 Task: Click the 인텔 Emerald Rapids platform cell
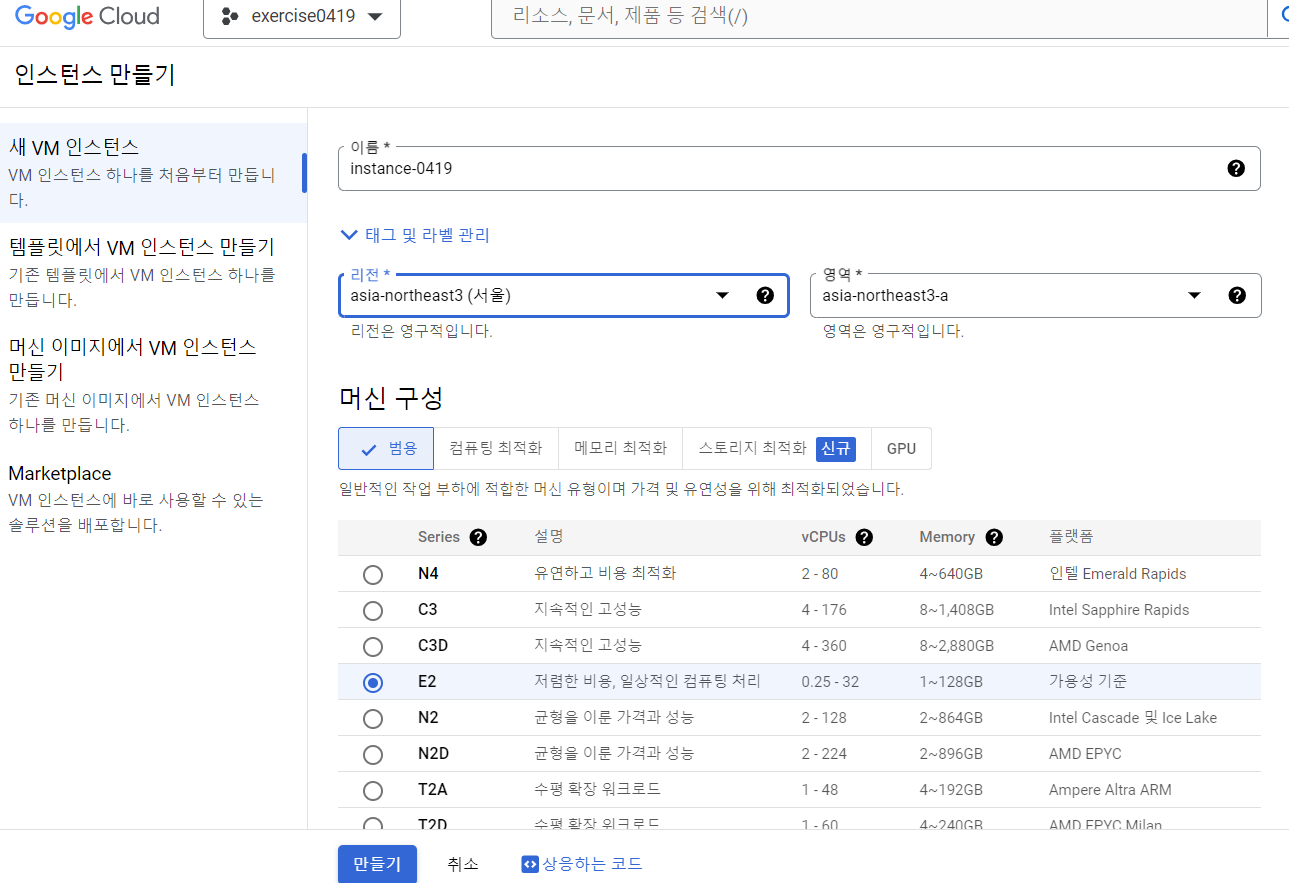pos(1117,574)
